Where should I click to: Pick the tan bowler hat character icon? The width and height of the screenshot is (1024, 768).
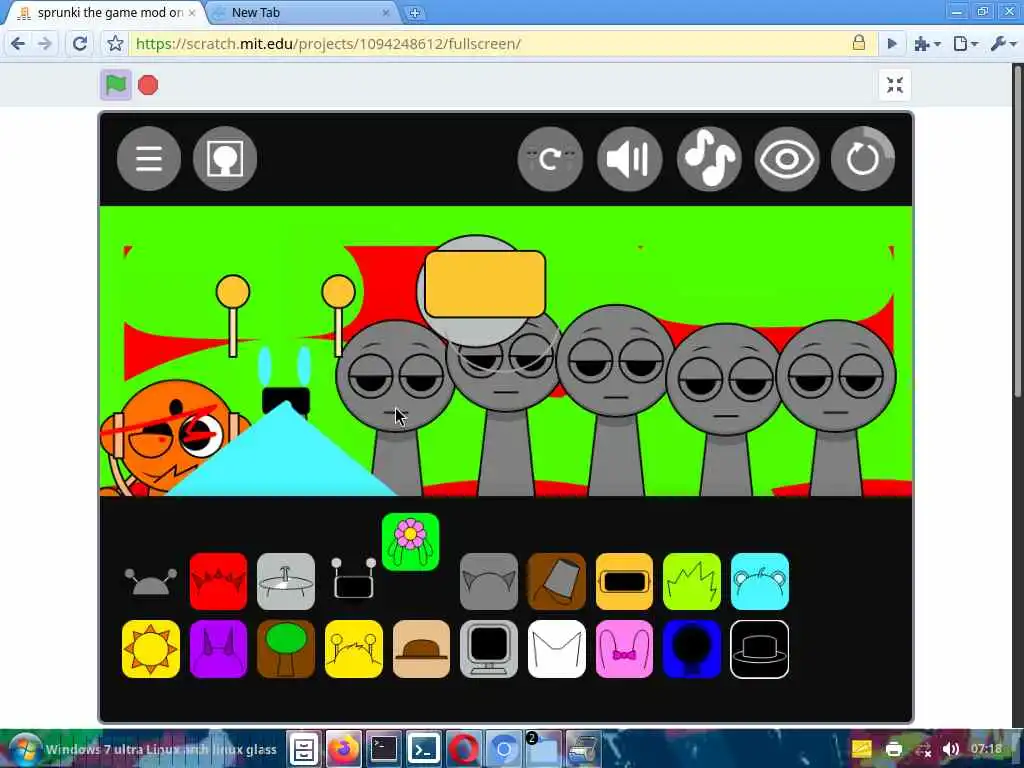click(x=421, y=649)
